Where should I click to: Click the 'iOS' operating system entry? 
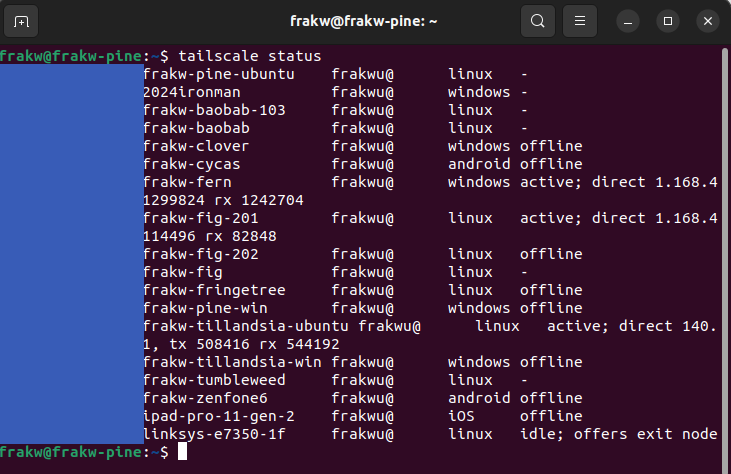tap(462, 416)
